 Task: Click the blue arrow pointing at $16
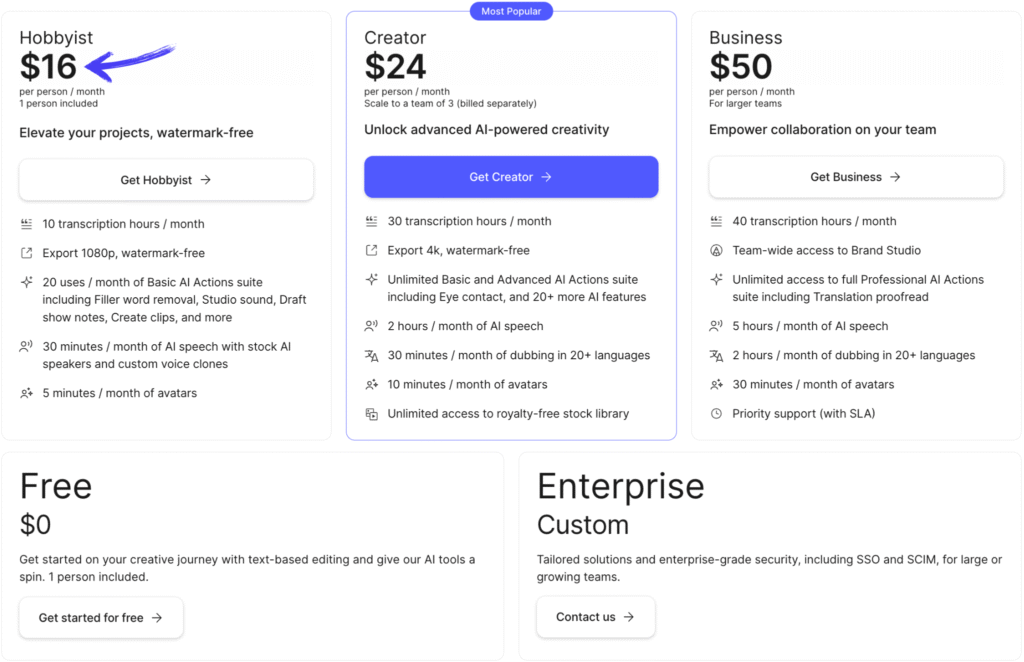pos(130,62)
